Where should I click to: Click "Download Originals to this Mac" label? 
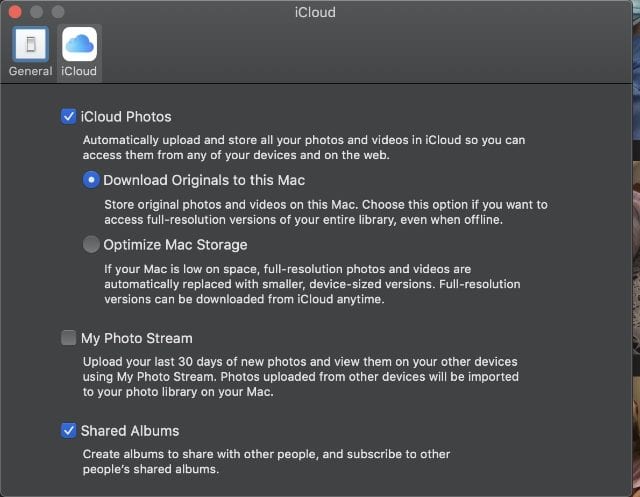pyautogui.click(x=204, y=181)
